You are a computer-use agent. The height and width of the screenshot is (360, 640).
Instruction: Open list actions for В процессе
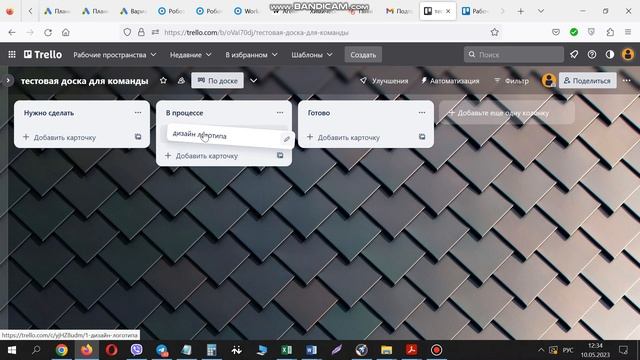pos(280,113)
